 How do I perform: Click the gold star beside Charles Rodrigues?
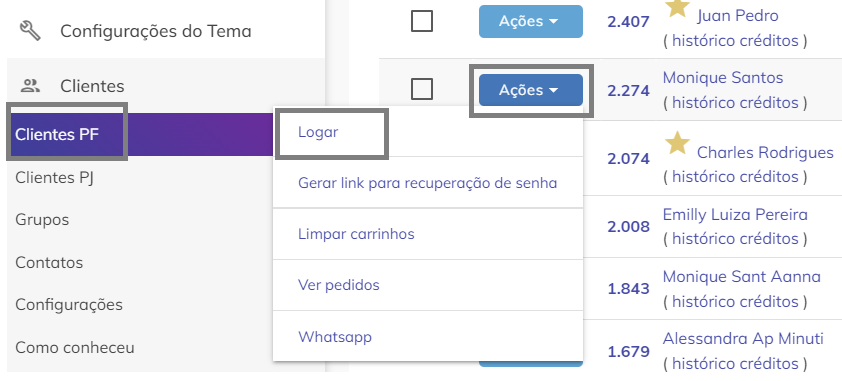(677, 143)
